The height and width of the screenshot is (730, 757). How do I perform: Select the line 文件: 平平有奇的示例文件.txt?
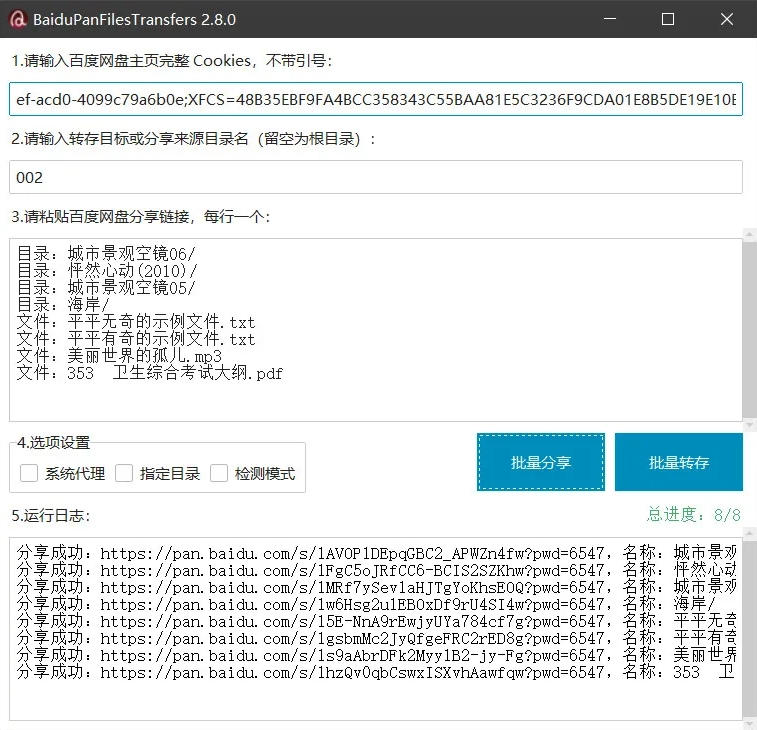pyautogui.click(x=136, y=339)
